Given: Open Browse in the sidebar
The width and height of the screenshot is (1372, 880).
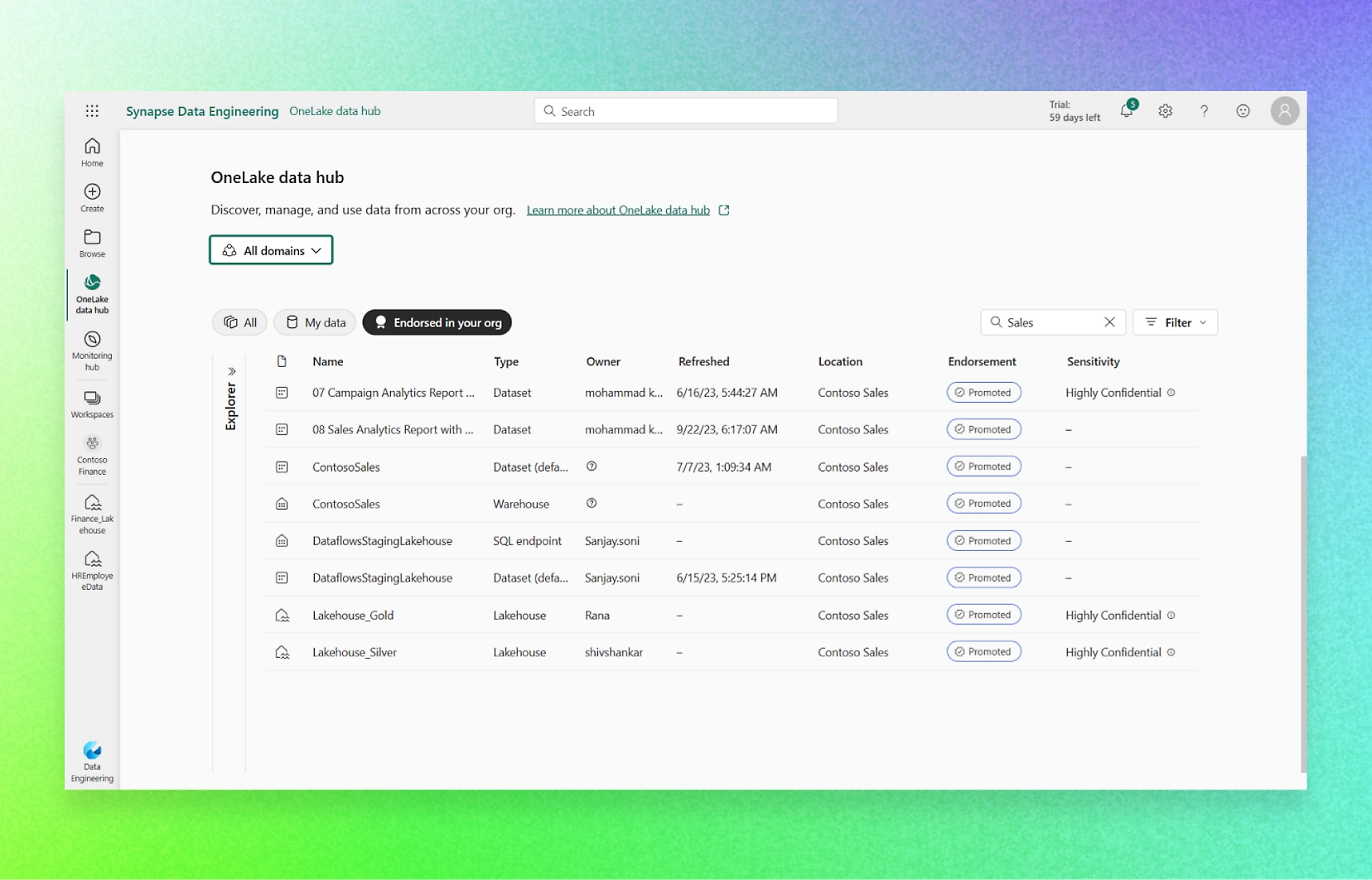Looking at the screenshot, I should 92,244.
